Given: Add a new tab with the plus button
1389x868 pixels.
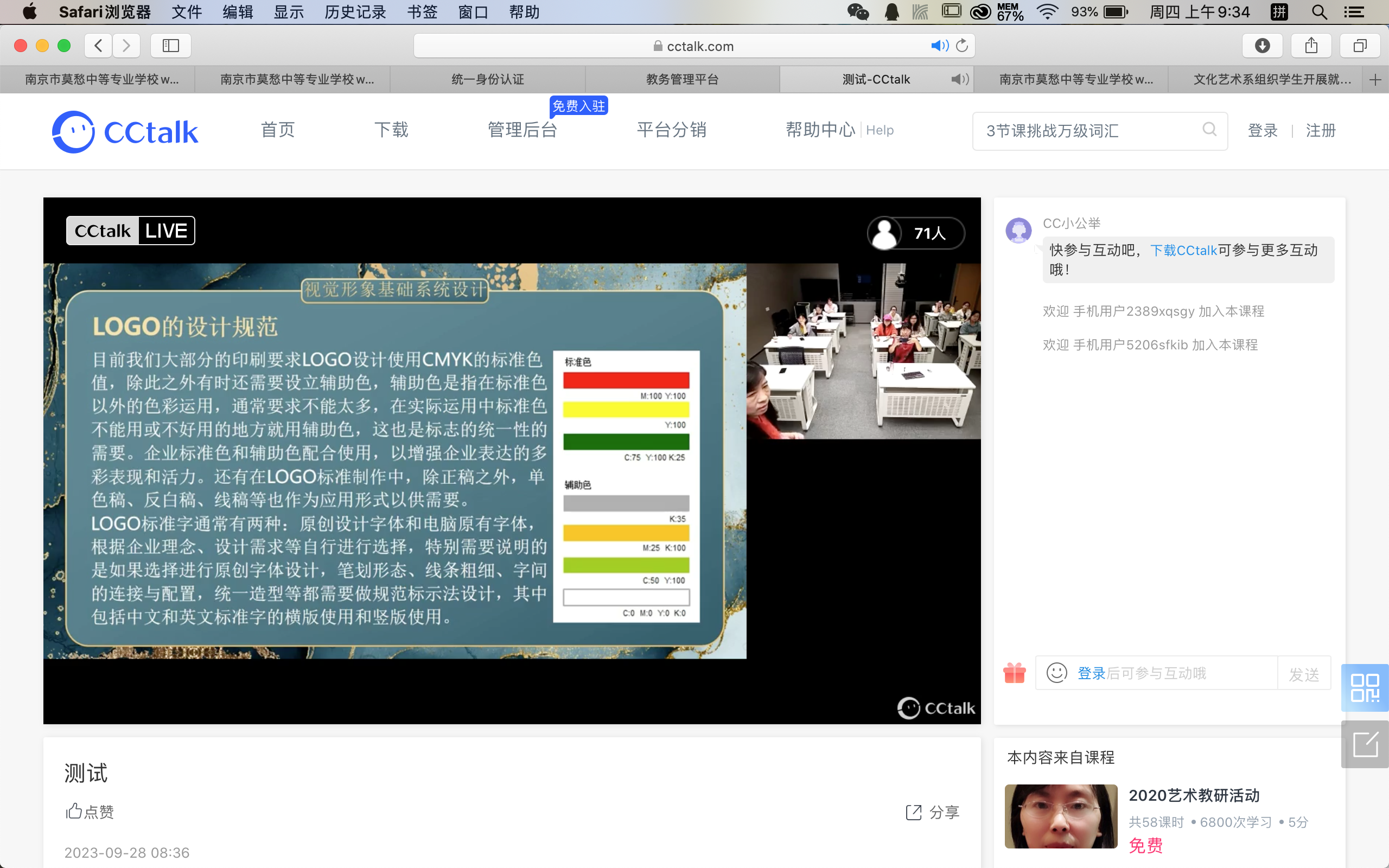Looking at the screenshot, I should tap(1375, 80).
